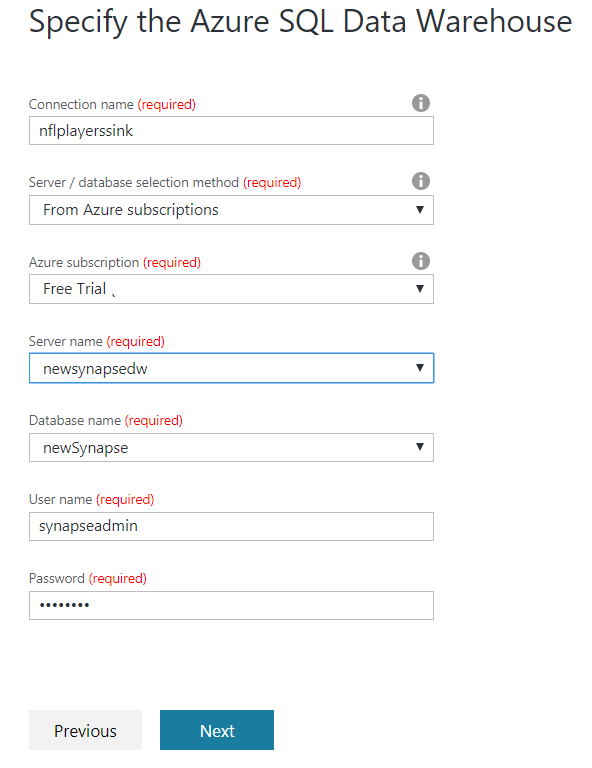Click the 'Free Trial' subscription value
The width and height of the screenshot is (592, 768).
click(74, 288)
